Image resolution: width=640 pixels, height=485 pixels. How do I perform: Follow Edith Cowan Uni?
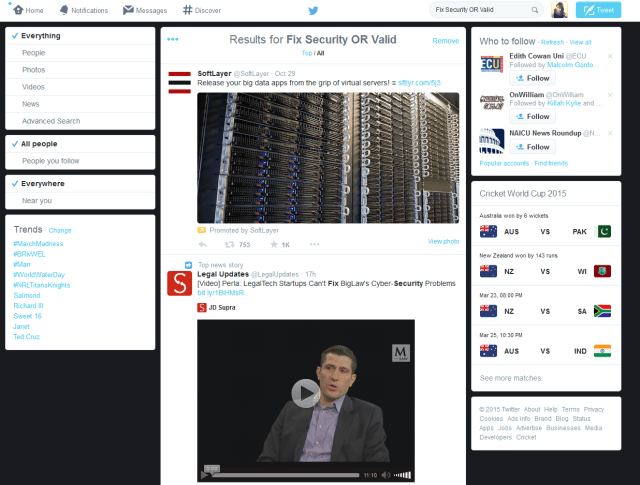coord(532,78)
